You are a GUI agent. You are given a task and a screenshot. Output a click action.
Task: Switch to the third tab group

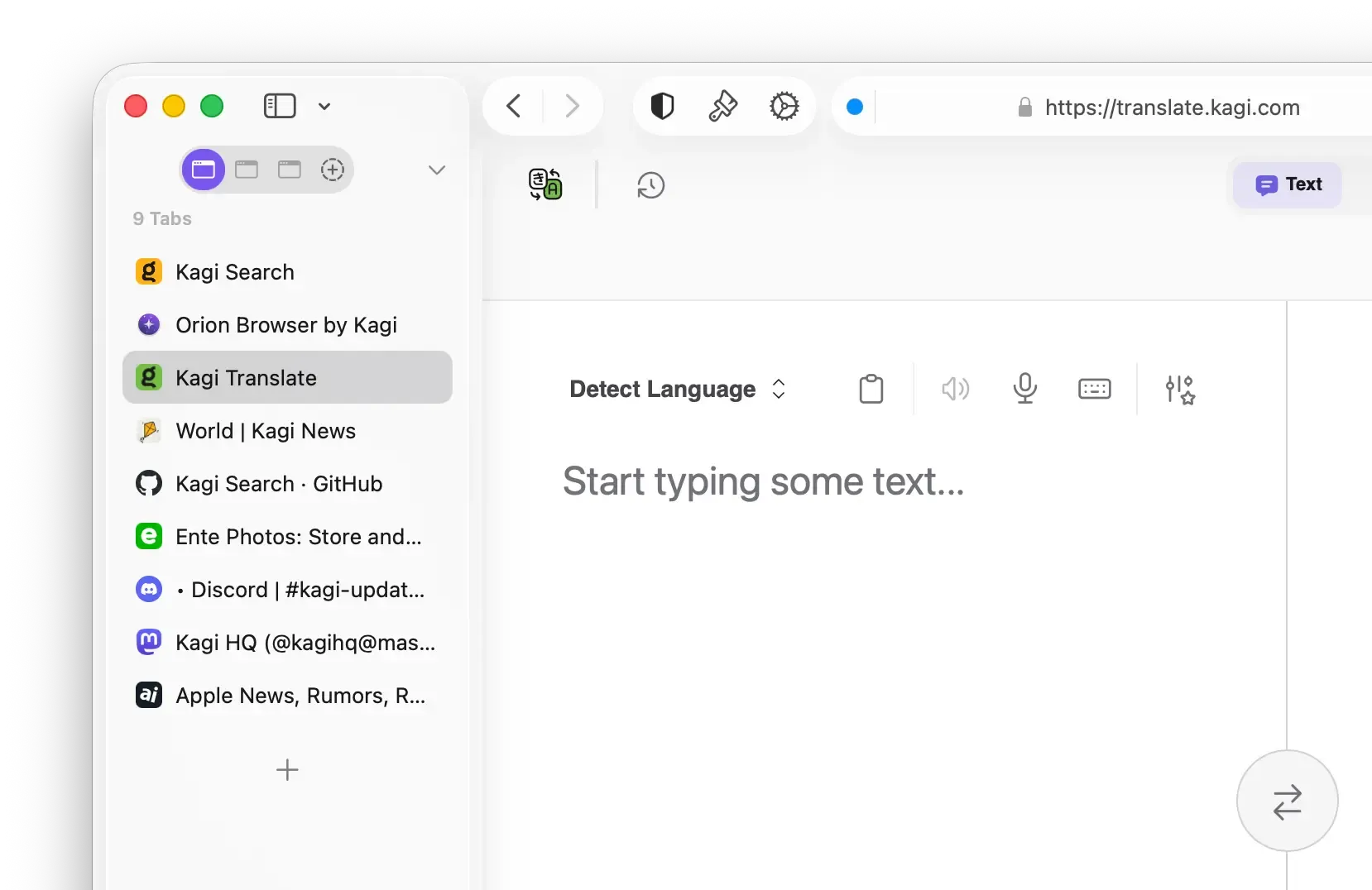click(290, 170)
